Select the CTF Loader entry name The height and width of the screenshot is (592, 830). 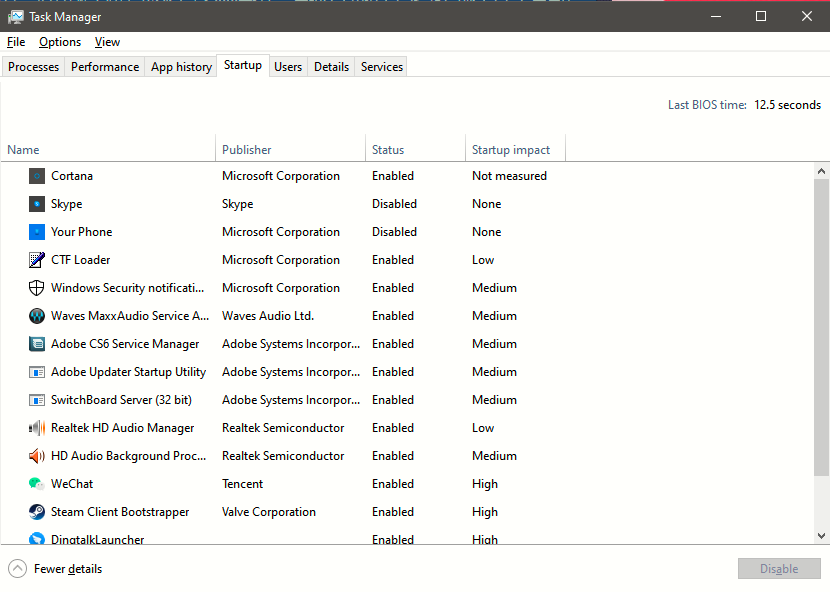[x=80, y=260]
